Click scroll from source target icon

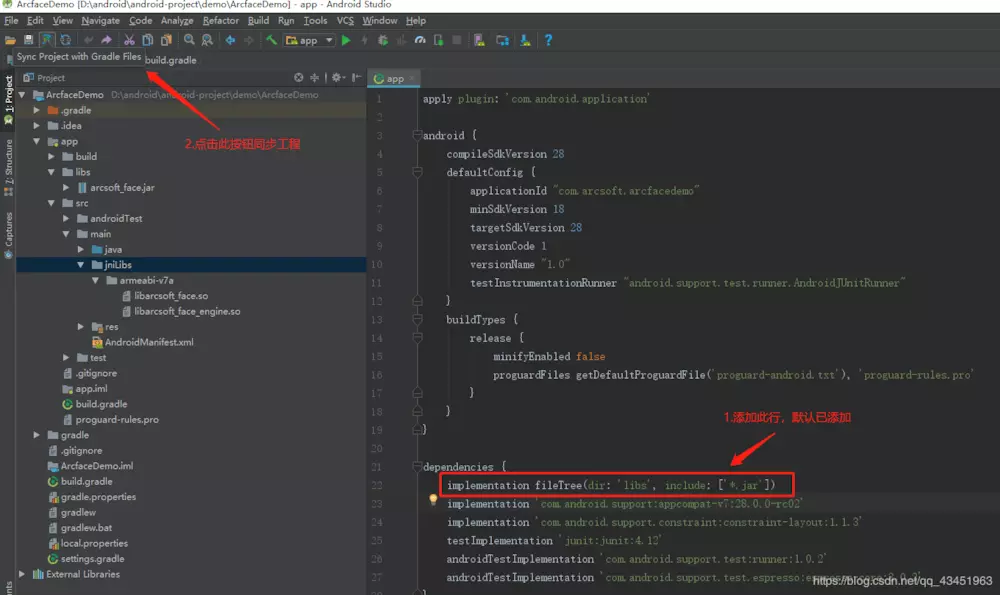click(298, 78)
